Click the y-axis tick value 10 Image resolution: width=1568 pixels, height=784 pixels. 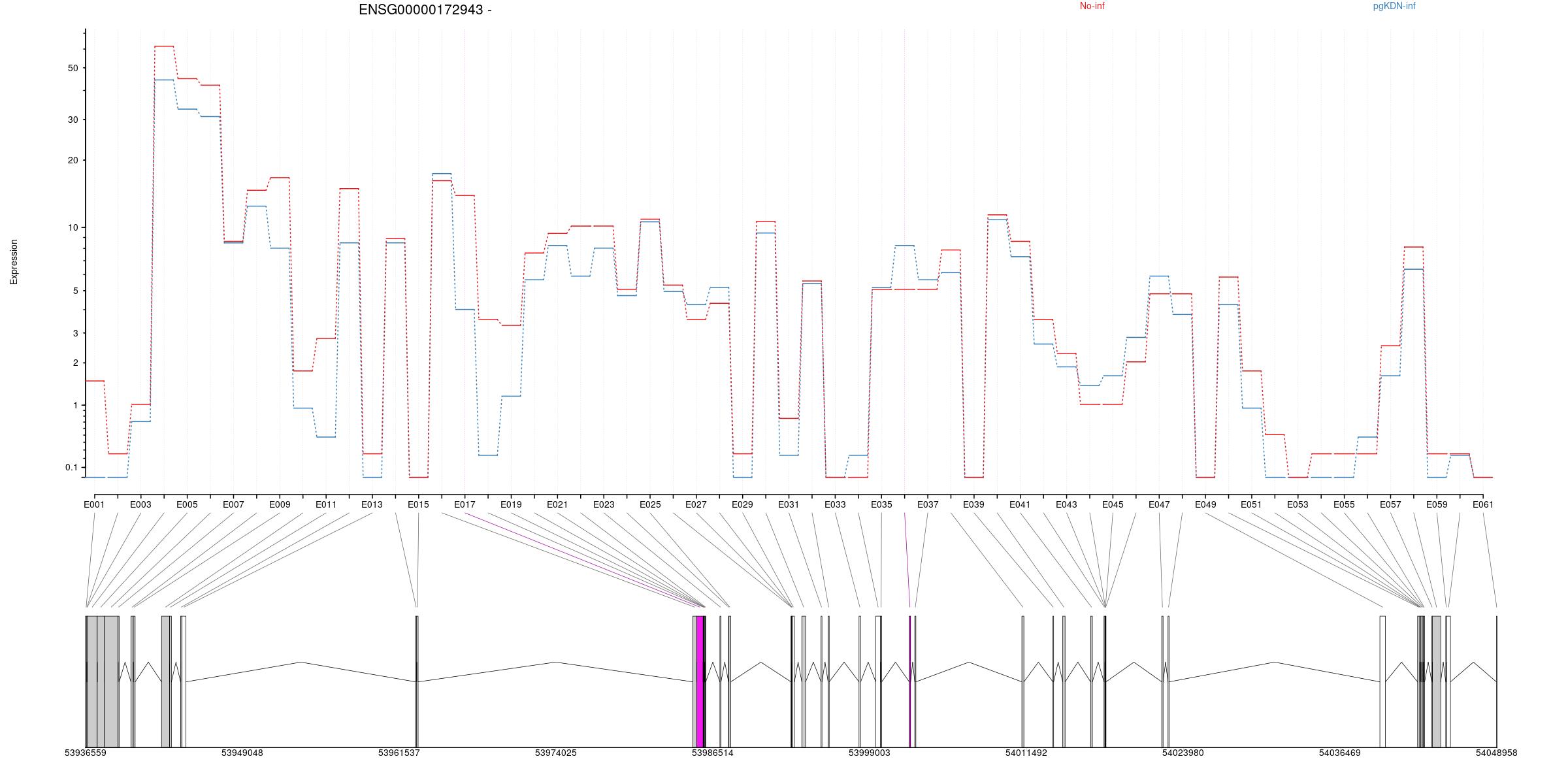(72, 227)
